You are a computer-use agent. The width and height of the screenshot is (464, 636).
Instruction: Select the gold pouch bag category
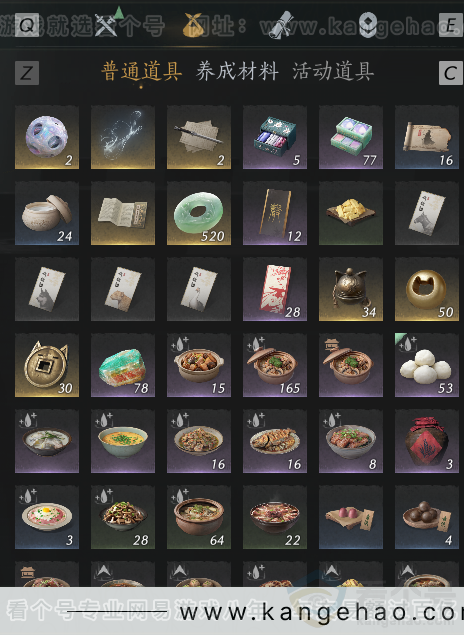(x=194, y=25)
